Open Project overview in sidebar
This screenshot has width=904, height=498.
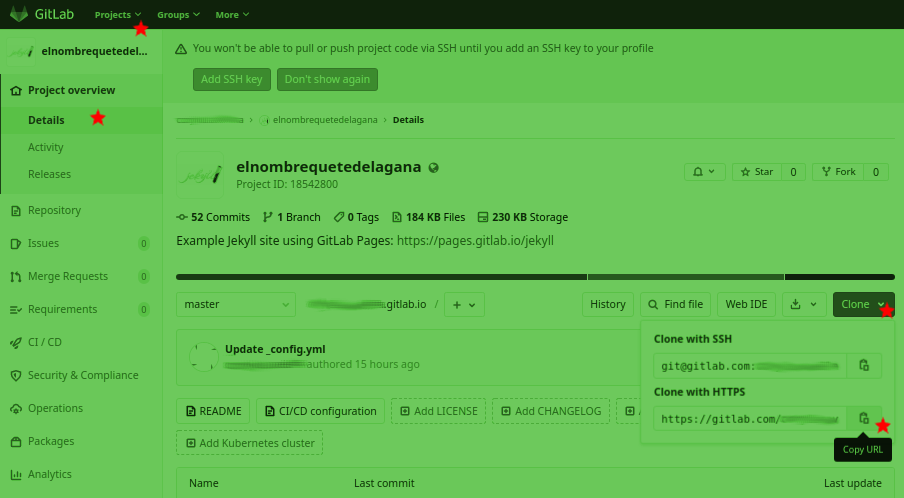(x=71, y=90)
